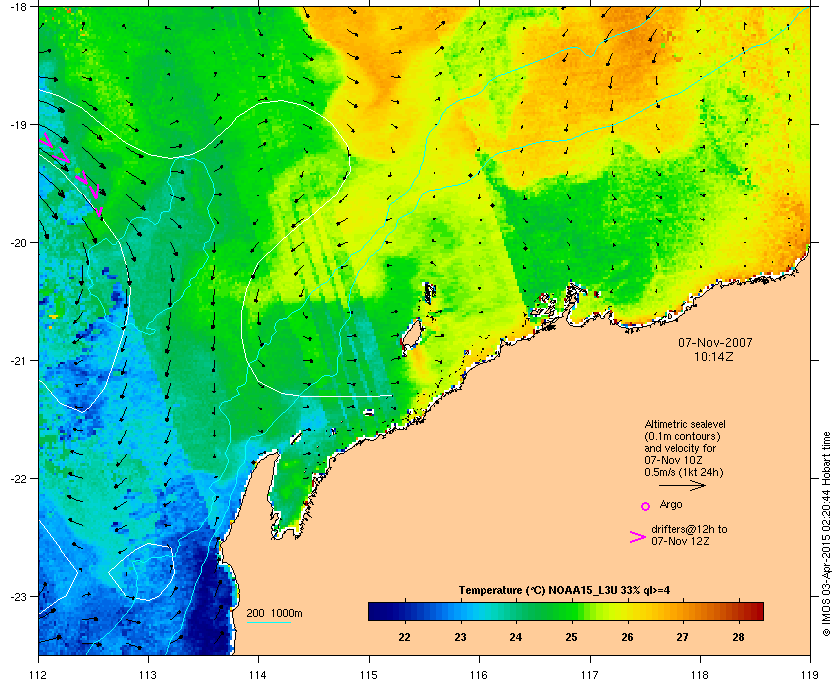Screen dimensions: 840x680
Task: Click latitude axis label -22
Action: pyautogui.click(x=18, y=479)
